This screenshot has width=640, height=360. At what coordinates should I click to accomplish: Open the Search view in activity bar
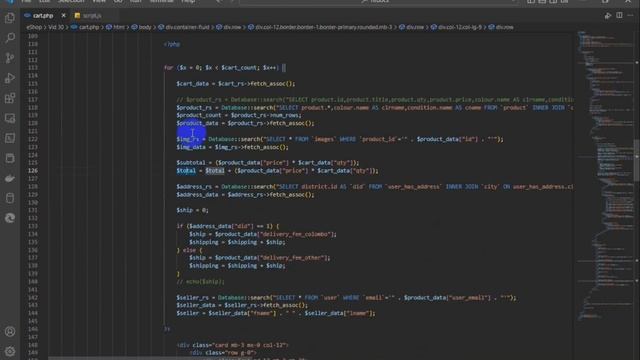[x=10, y=38]
